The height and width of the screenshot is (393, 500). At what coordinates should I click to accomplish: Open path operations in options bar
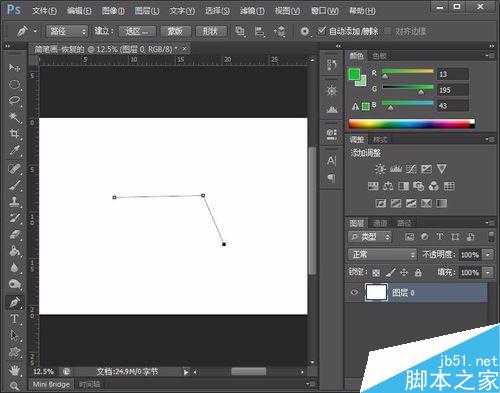click(240, 32)
